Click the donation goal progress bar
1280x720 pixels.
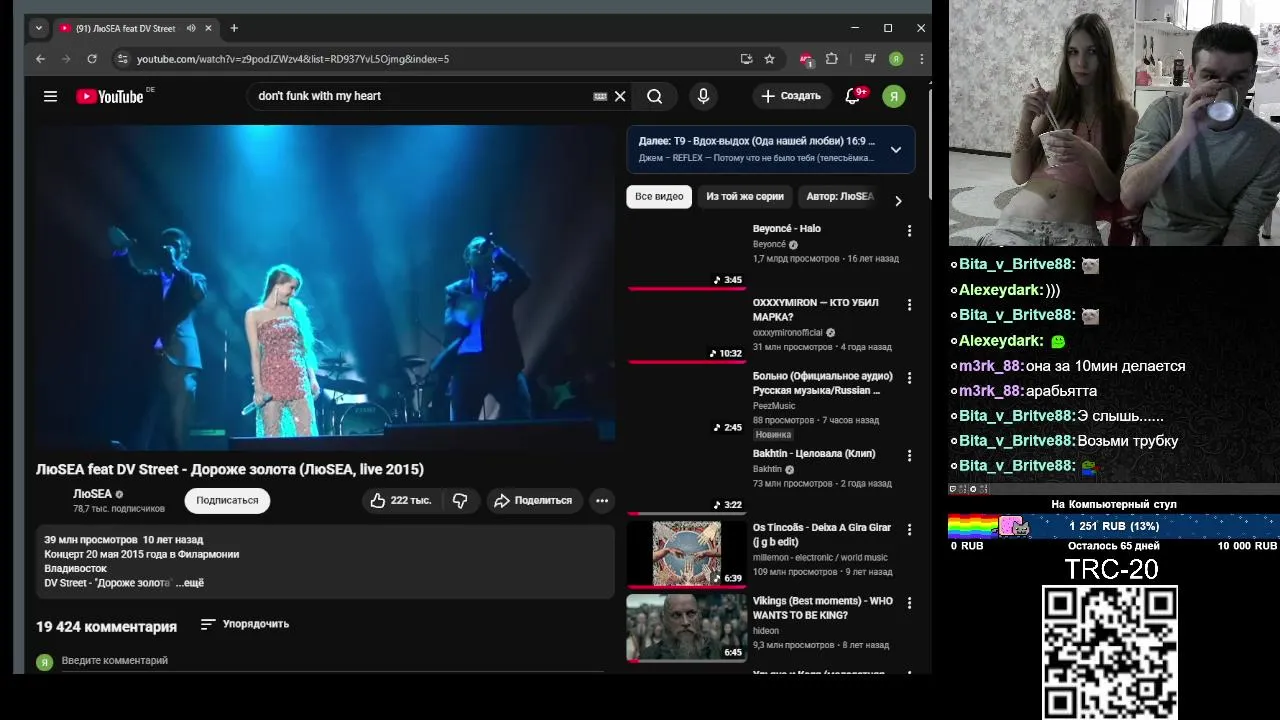pos(1113,526)
